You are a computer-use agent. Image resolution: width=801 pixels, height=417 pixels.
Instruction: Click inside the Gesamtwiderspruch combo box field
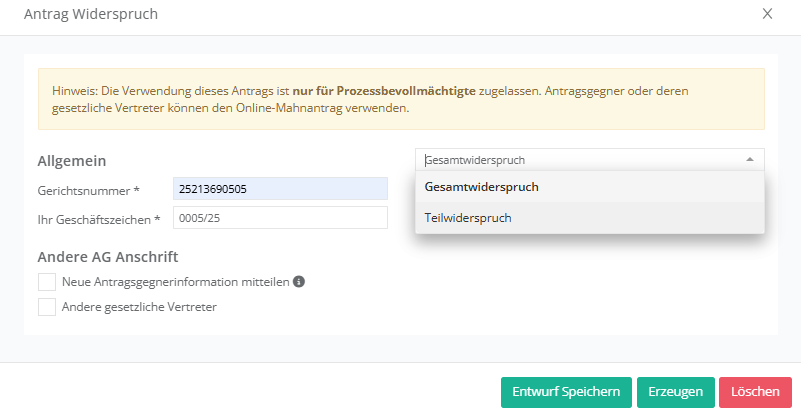(x=580, y=160)
